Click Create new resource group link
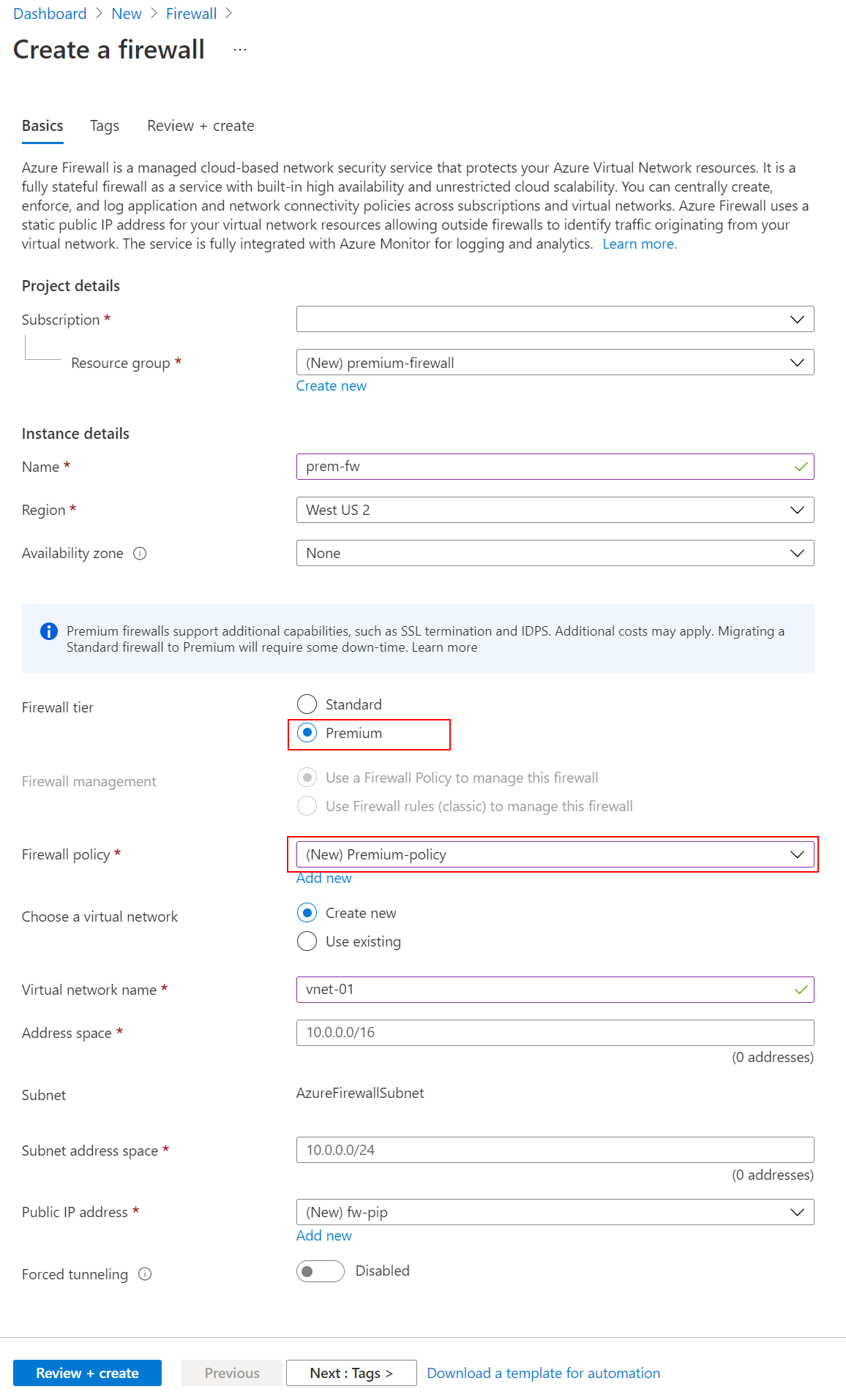The width and height of the screenshot is (846, 1400). pos(332,385)
